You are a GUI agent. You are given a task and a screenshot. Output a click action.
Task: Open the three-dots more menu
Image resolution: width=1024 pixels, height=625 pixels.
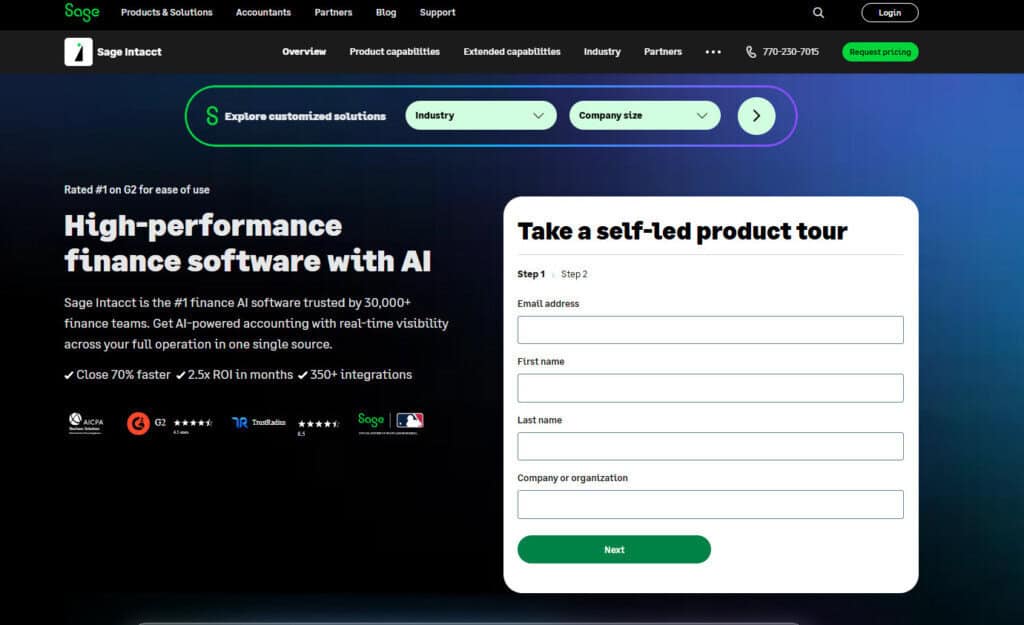713,52
